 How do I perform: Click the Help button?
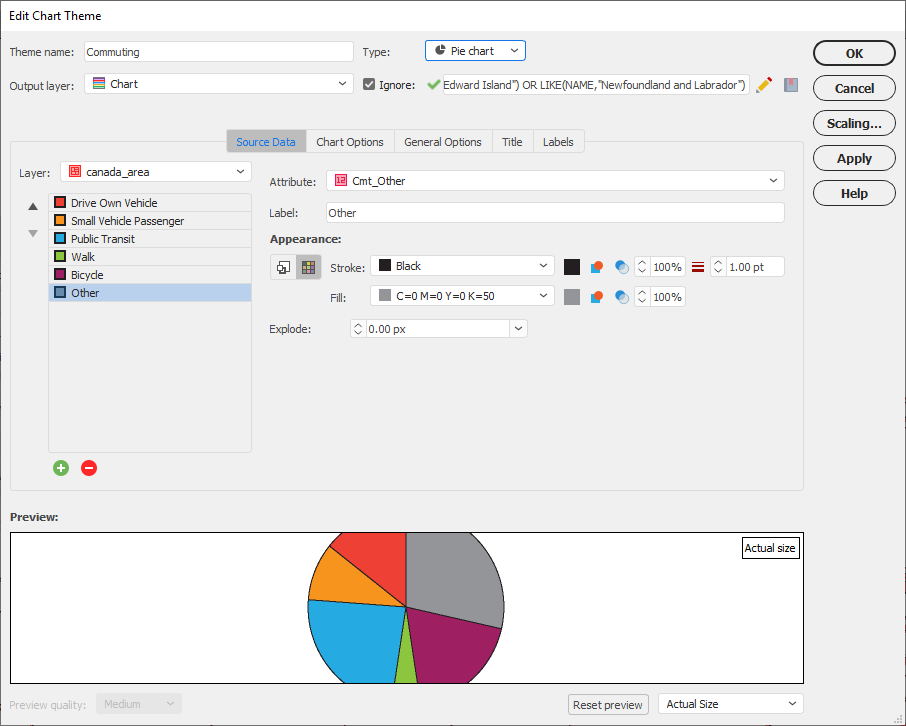click(x=854, y=193)
